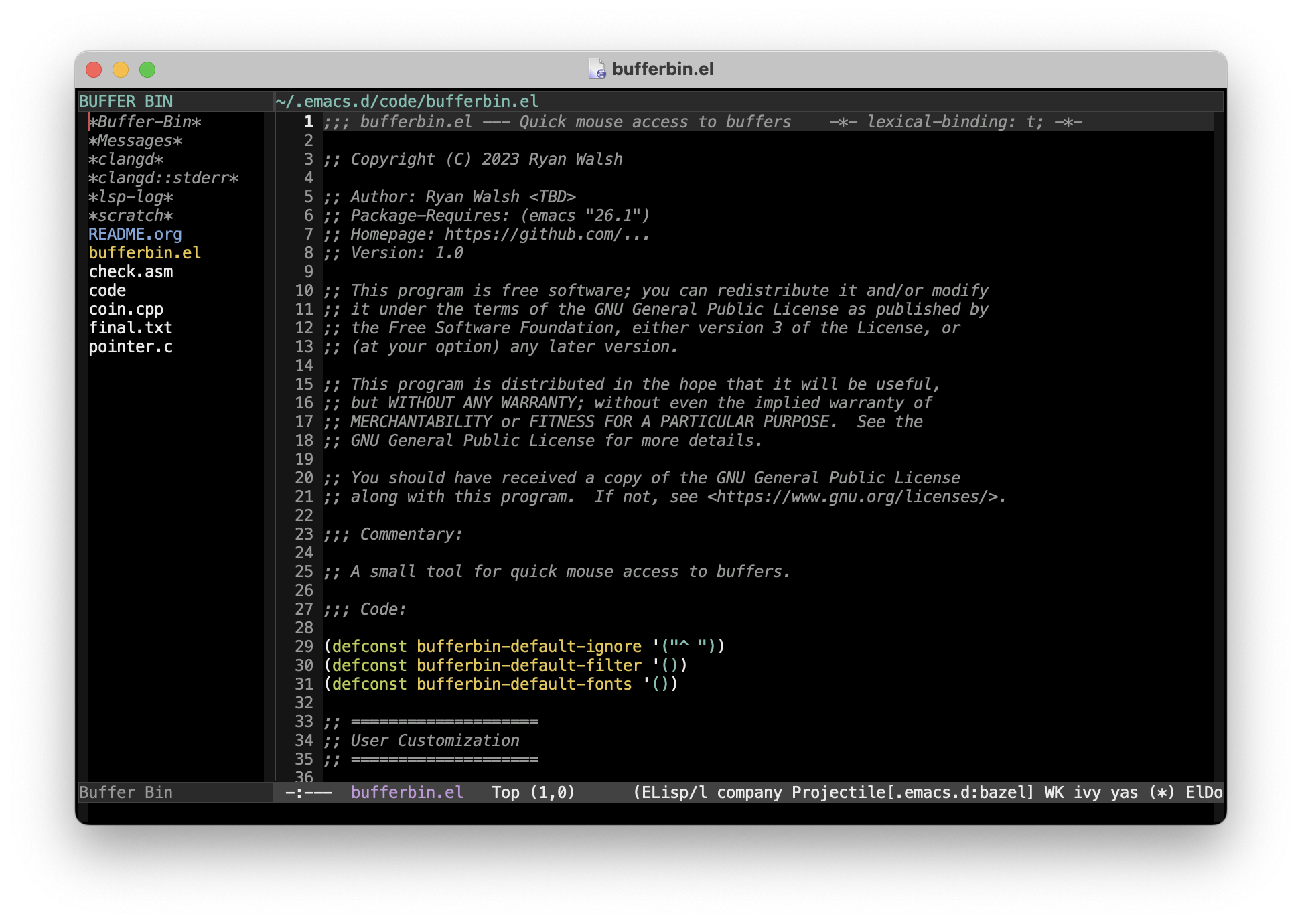The image size is (1302, 924).
Task: Click ivy minor mode indicator
Action: click(1087, 793)
